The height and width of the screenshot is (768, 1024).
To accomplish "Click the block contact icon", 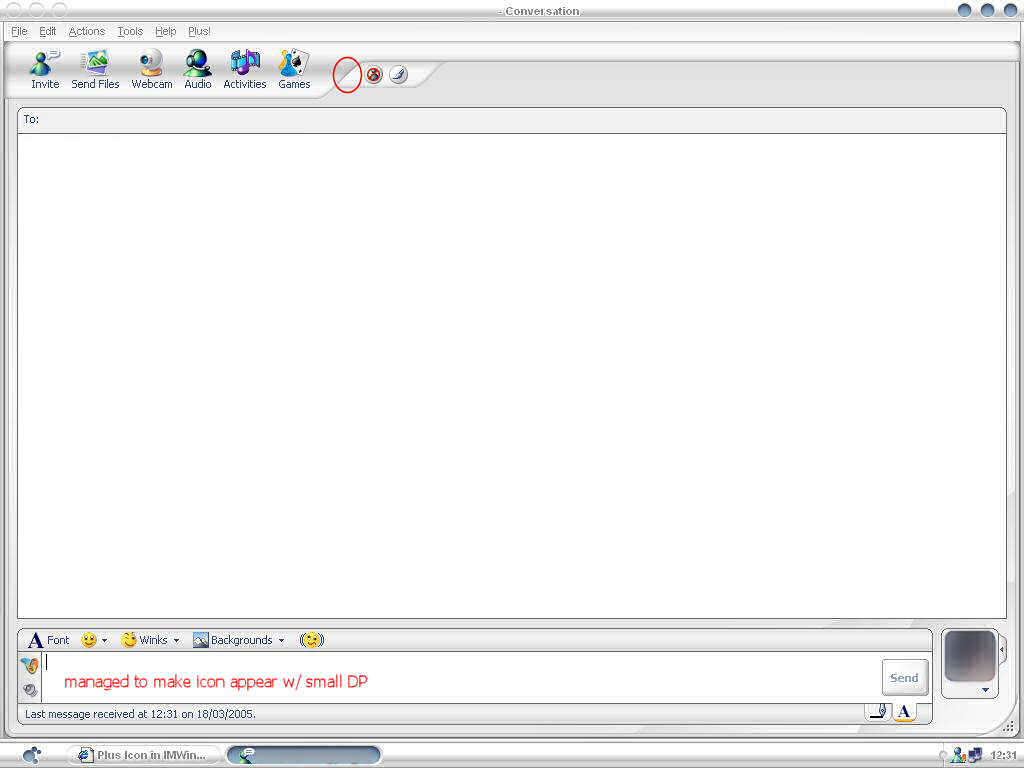I will coord(374,75).
